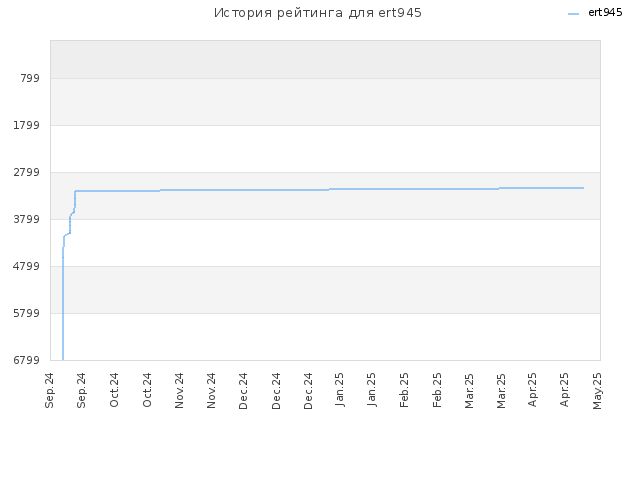Click the chart title for ert945
This screenshot has width=640, height=480.
[x=318, y=13]
